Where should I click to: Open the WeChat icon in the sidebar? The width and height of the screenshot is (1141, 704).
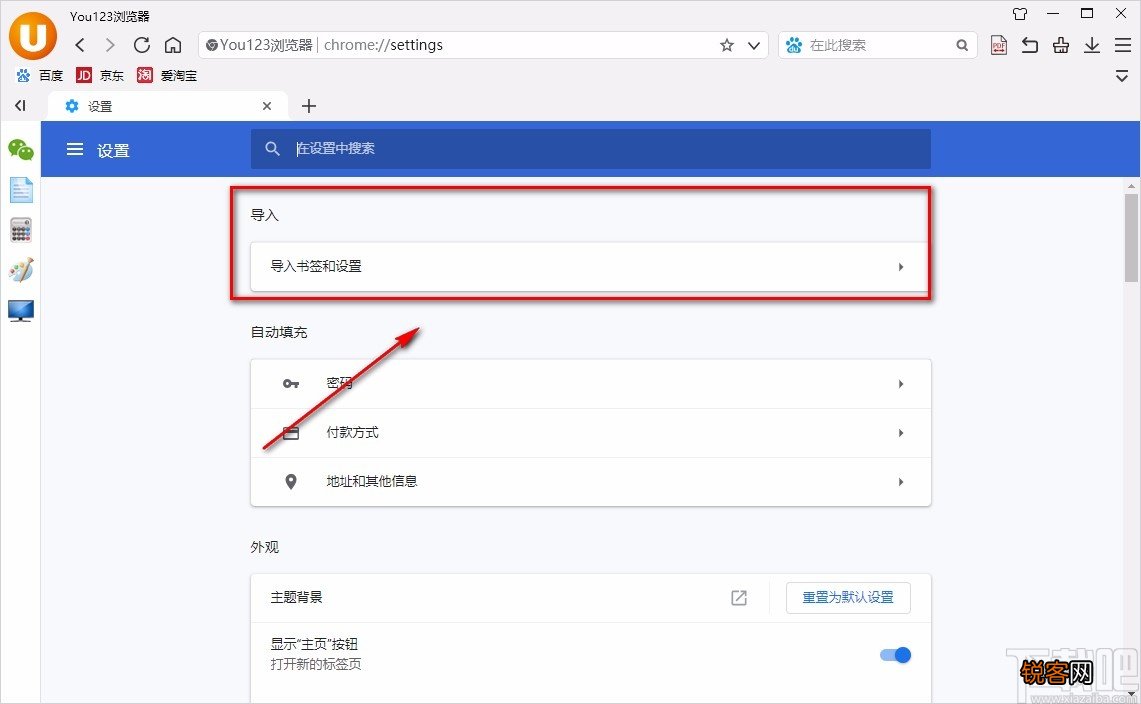tap(21, 150)
